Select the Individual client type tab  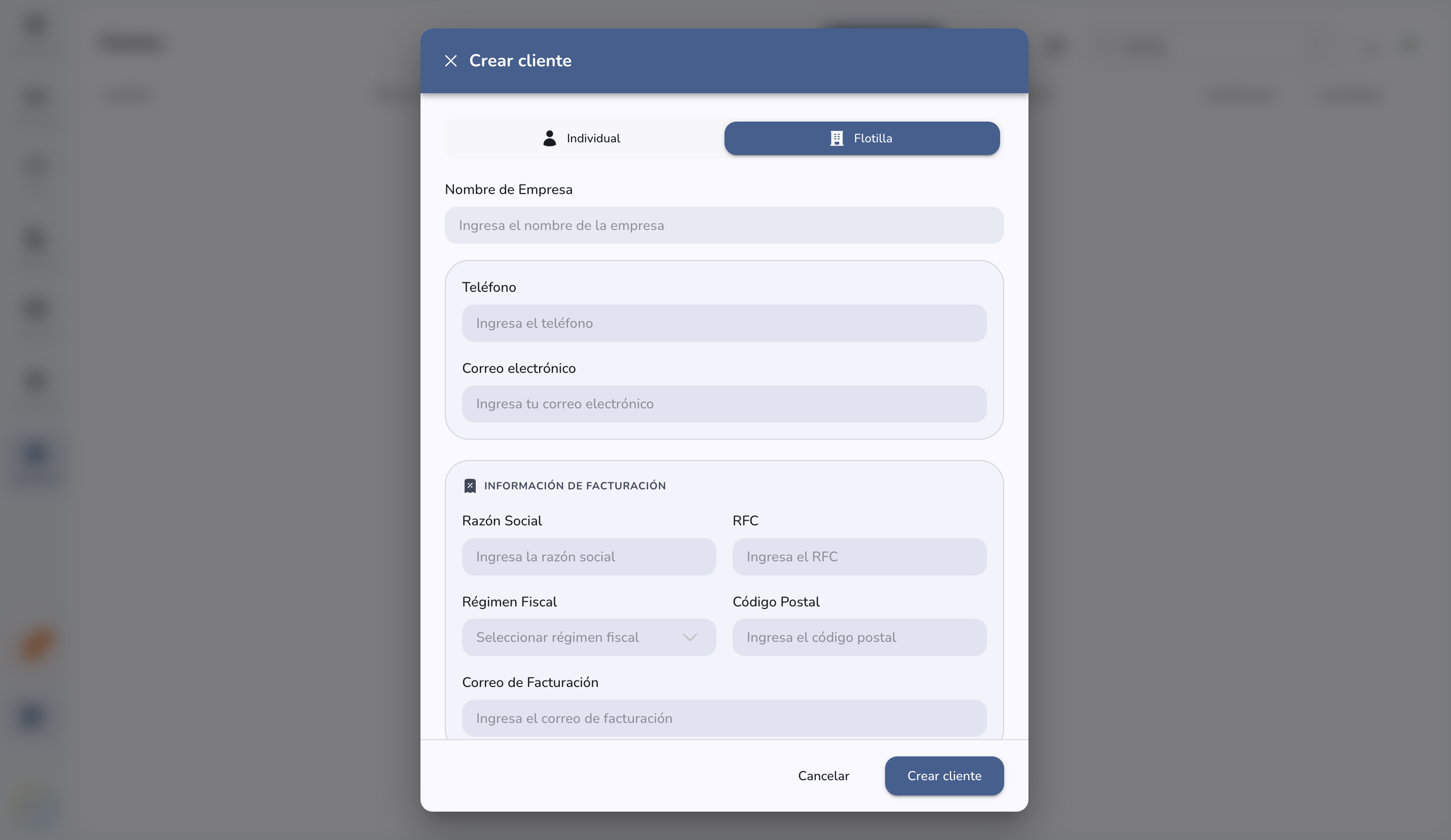583,138
